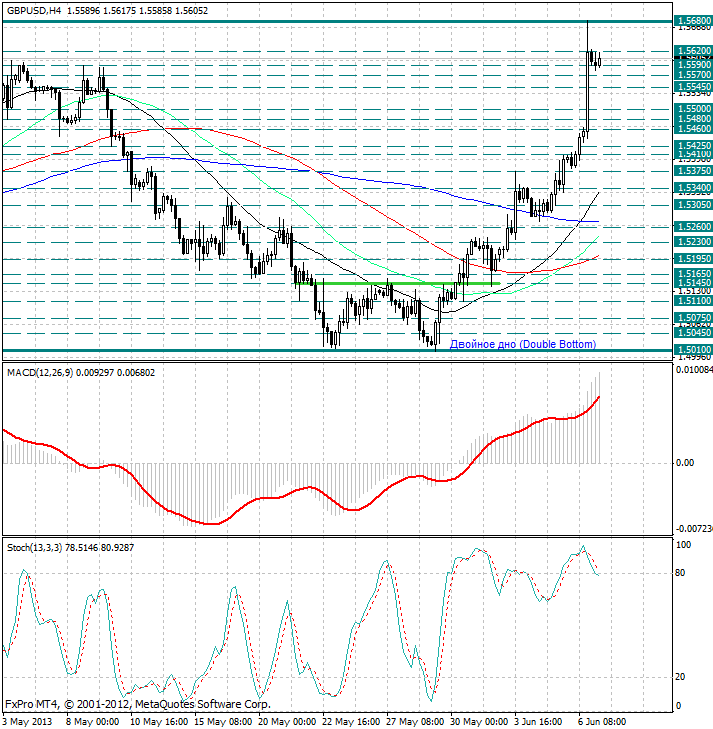Click the '6 Jun 08:00' time axis label
Viewport: 713px width, 729px height.
coord(603,722)
